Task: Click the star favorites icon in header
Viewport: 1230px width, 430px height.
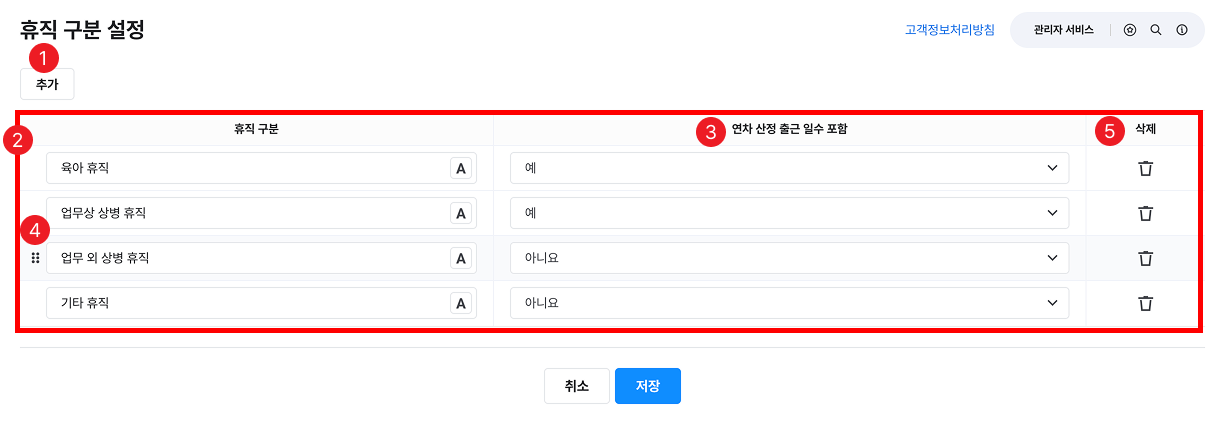Action: point(1130,30)
